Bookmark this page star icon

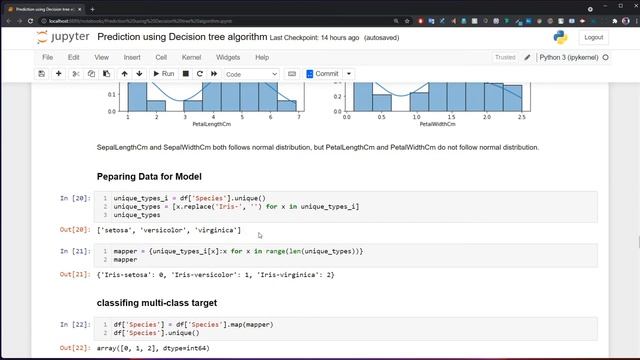click(x=407, y=21)
